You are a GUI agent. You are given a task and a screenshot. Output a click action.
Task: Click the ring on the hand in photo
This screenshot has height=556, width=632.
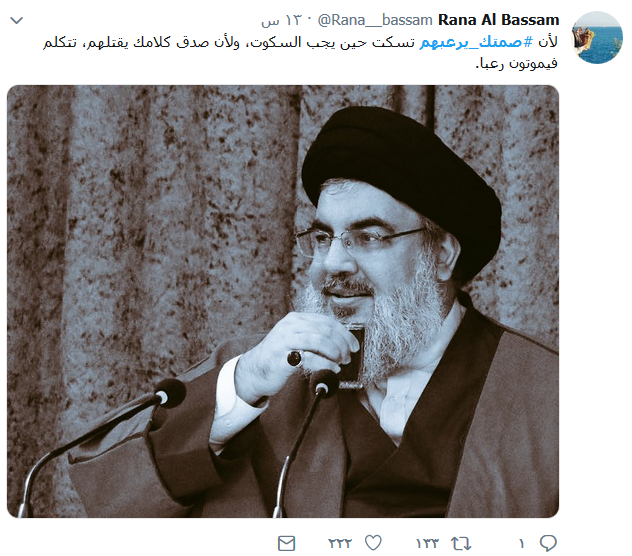click(x=295, y=358)
